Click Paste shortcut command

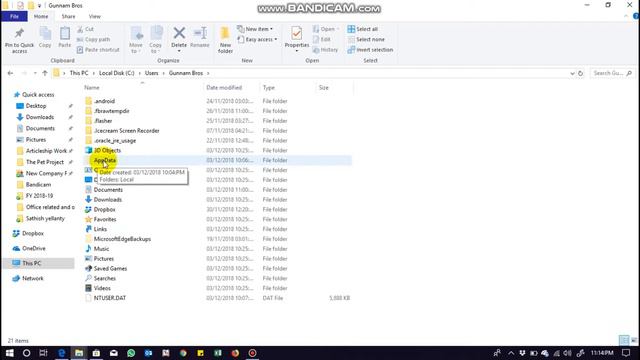click(x=98, y=49)
